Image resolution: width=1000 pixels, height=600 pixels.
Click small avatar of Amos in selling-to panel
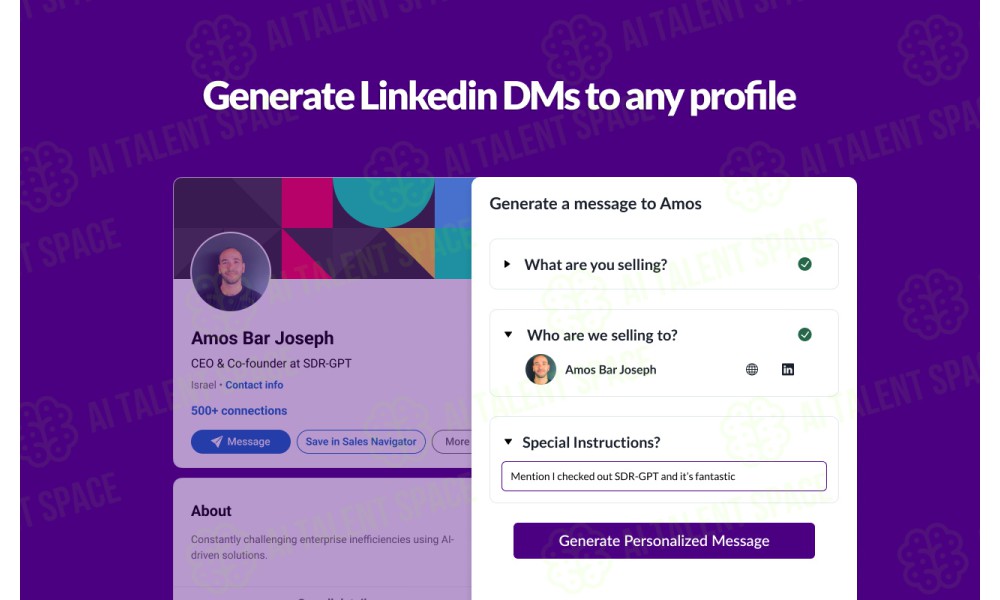click(541, 369)
